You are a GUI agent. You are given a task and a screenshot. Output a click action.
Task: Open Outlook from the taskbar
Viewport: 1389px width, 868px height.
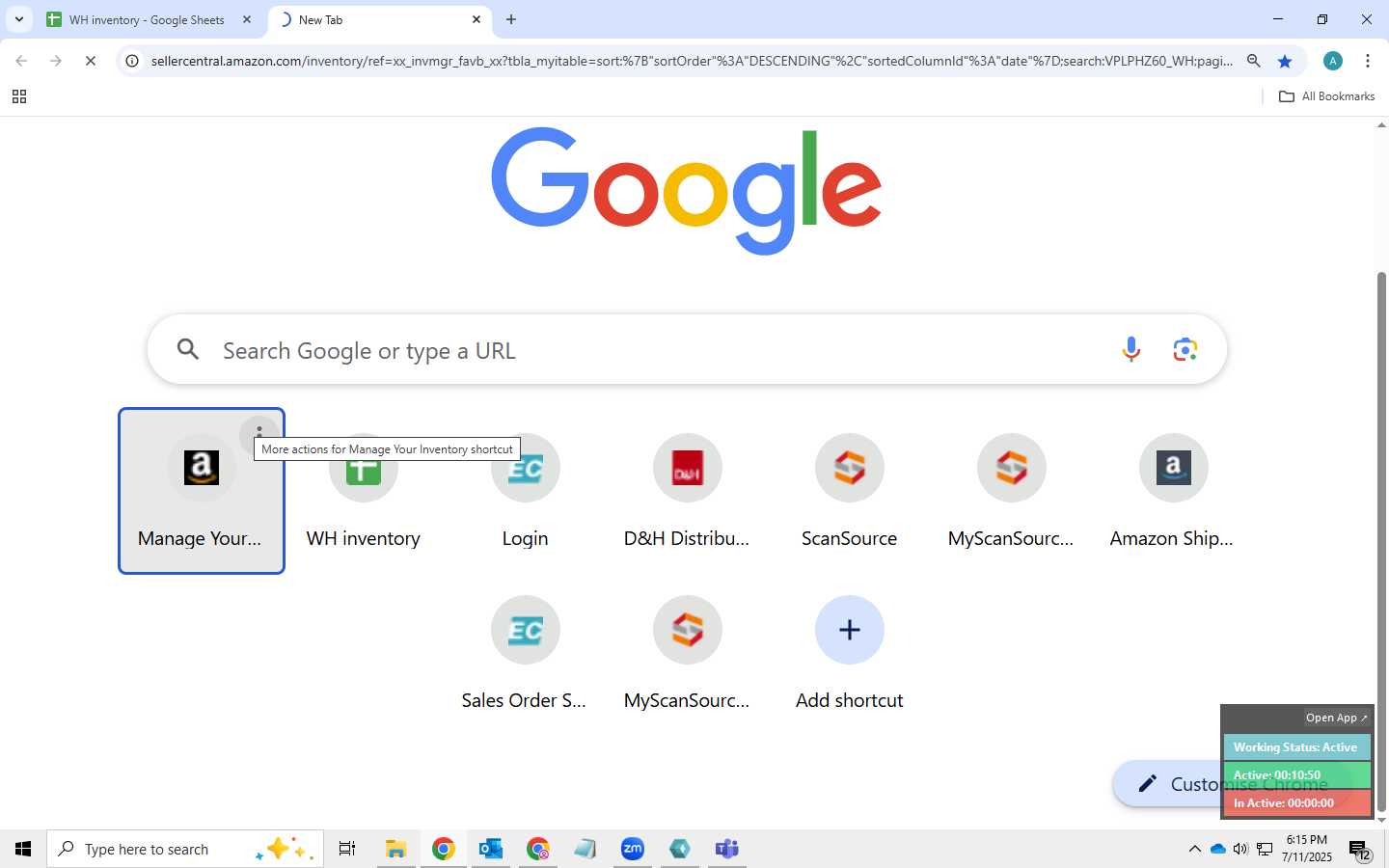coord(491,849)
